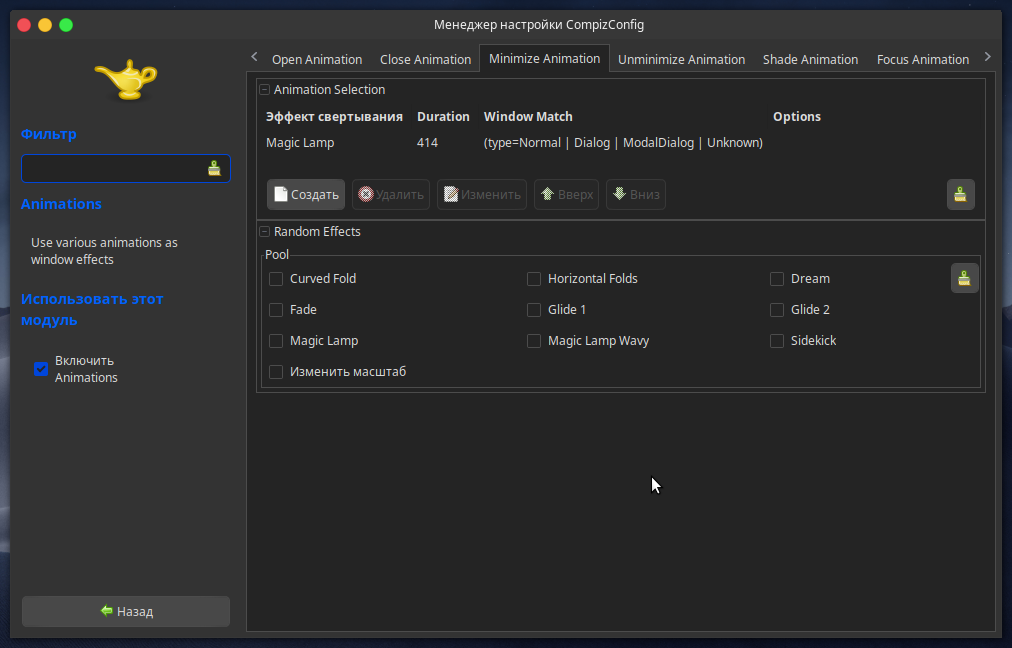This screenshot has width=1012, height=648.
Task: Check the Dream effect box
Action: pyautogui.click(x=777, y=279)
